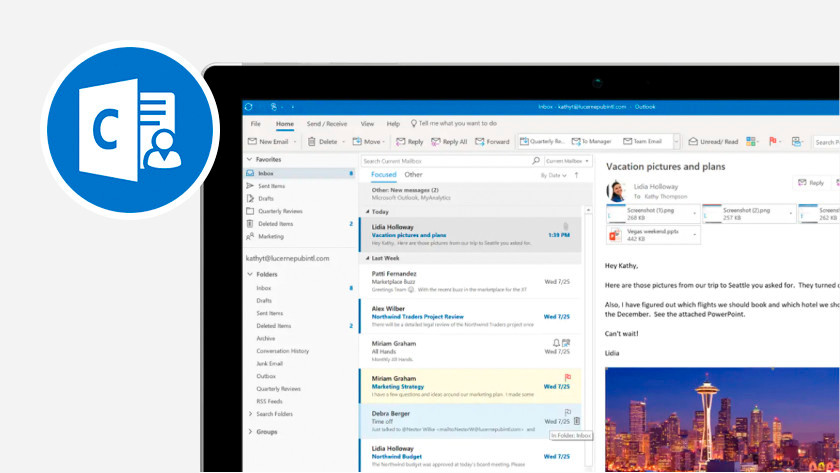Image resolution: width=840 pixels, height=473 pixels.
Task: Toggle the flag on Debra Berger's email
Action: click(567, 410)
